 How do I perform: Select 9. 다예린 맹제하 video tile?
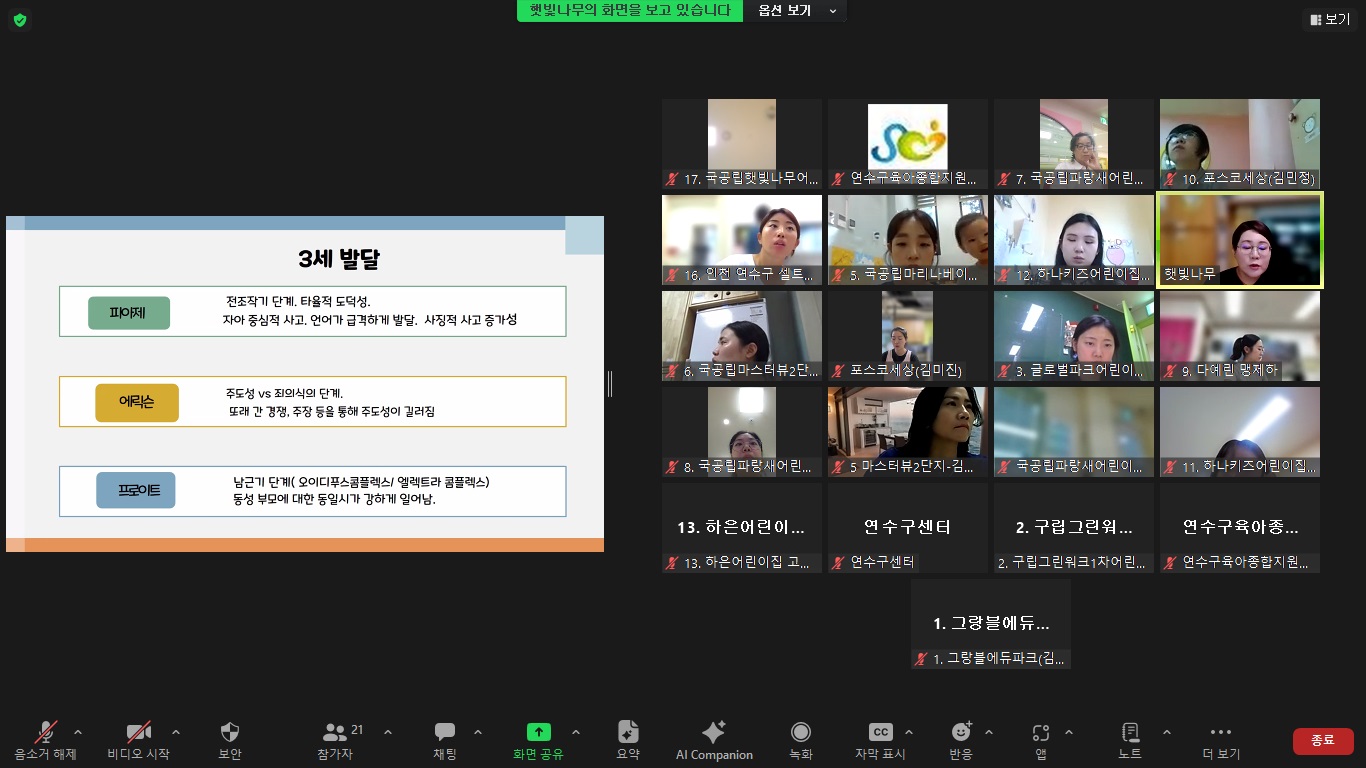(1240, 336)
